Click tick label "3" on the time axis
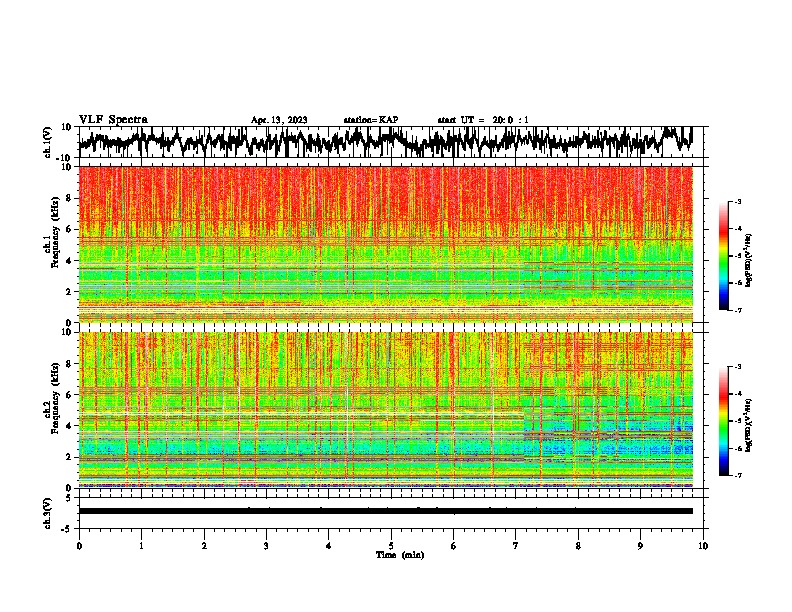Screen dimensions: 792x612 coord(266,546)
